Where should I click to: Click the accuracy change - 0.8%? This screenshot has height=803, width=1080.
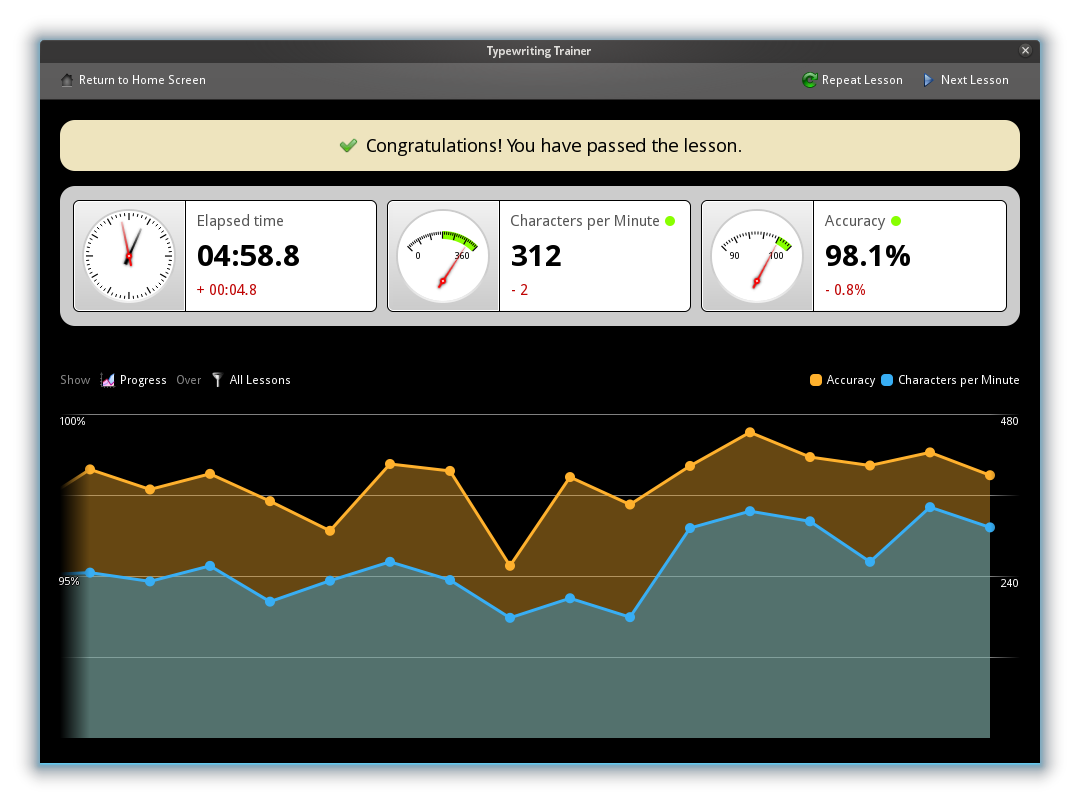tap(845, 290)
